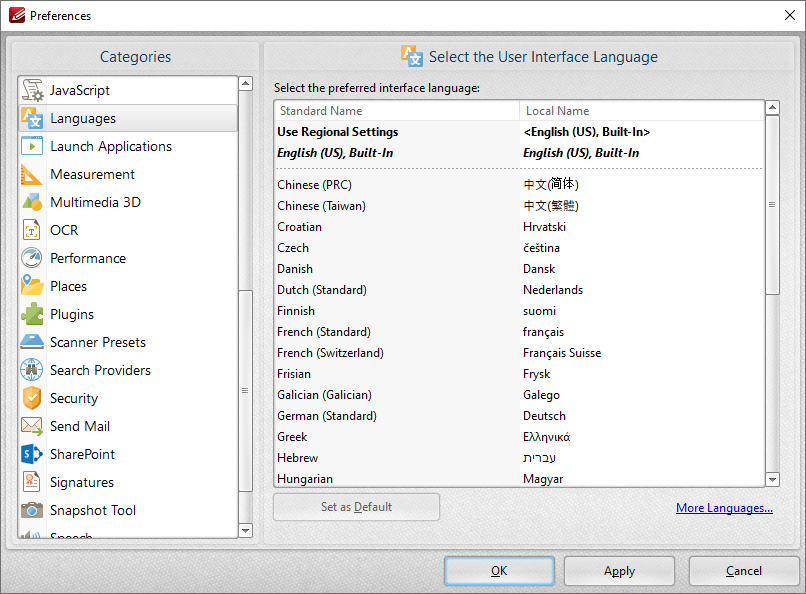This screenshot has width=806, height=594.
Task: Open the Launch Applications category
Action: 111,146
